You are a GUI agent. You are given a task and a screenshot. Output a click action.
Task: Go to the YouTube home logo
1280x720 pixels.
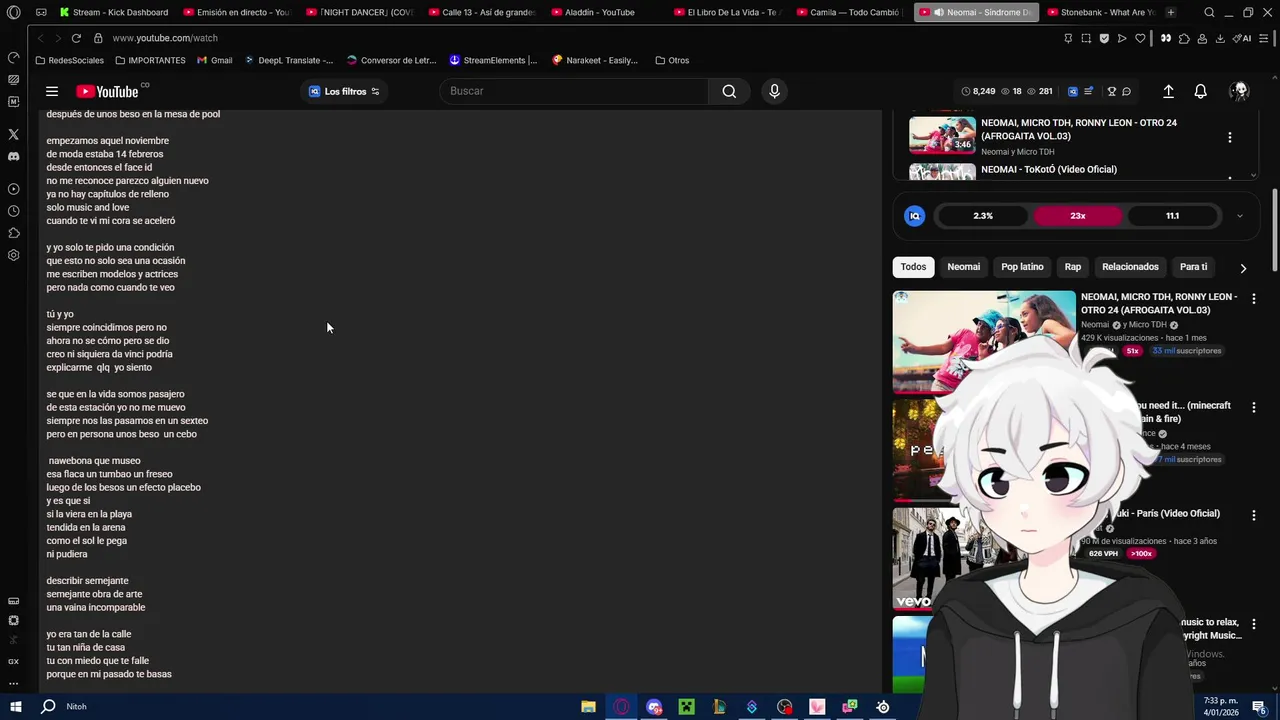click(x=107, y=91)
